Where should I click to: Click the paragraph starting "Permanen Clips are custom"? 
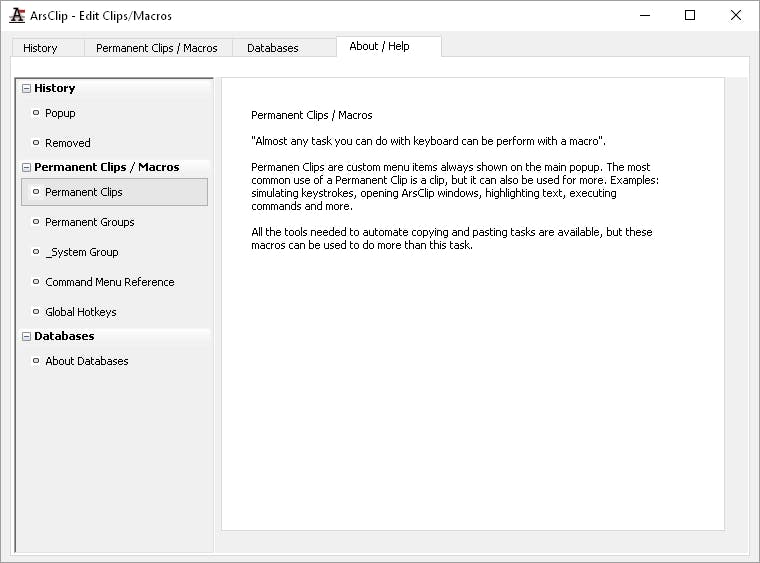(455, 187)
